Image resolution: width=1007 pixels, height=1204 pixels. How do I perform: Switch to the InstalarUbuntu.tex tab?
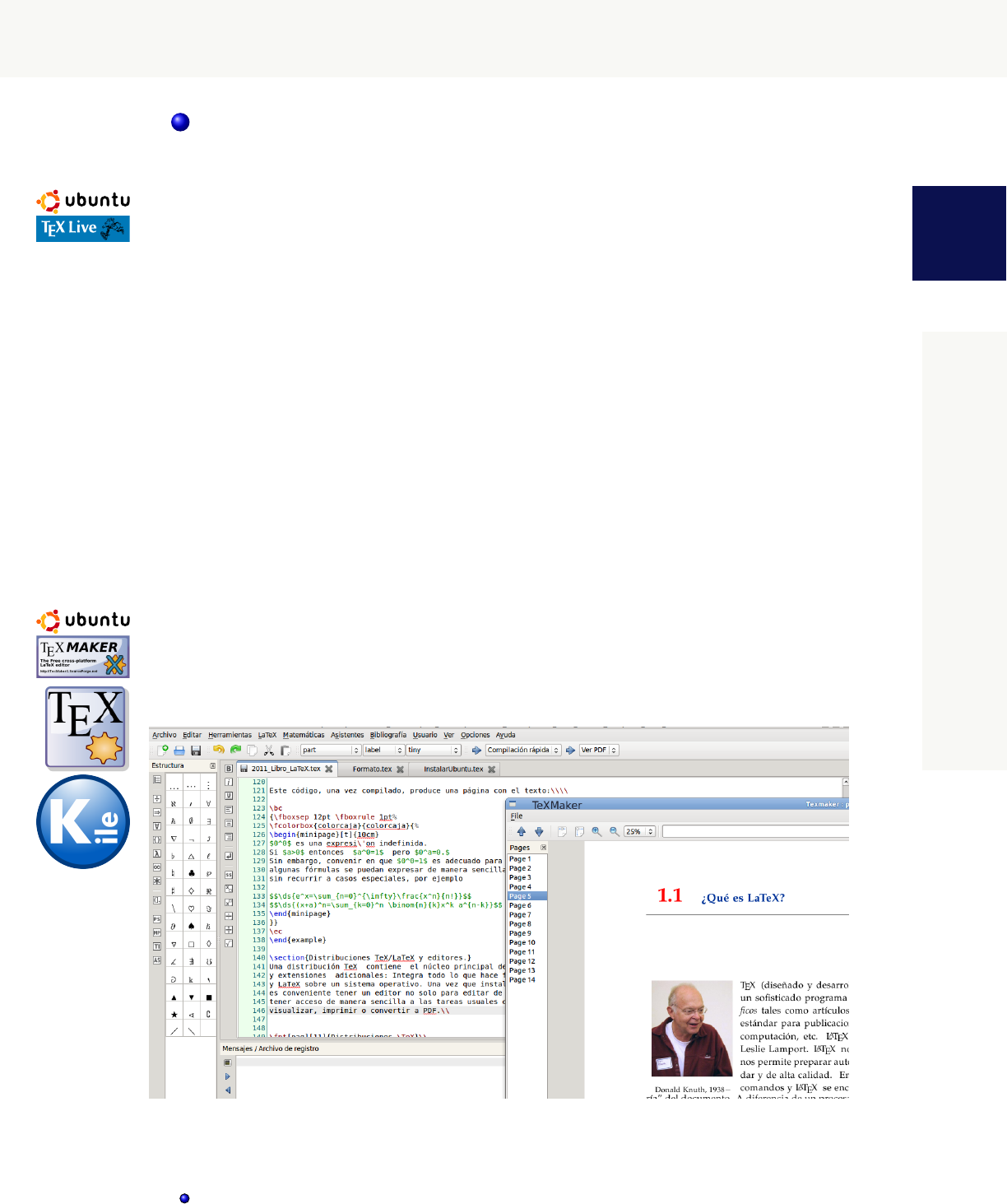point(453,769)
